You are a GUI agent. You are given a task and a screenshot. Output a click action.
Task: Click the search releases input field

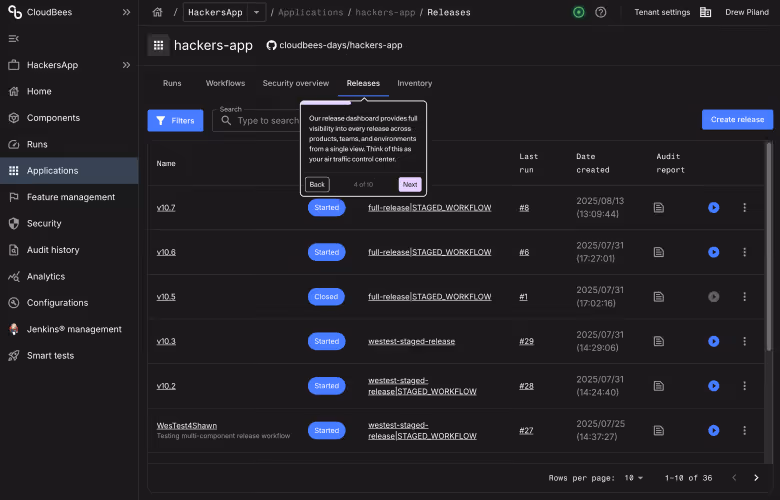tap(257, 120)
